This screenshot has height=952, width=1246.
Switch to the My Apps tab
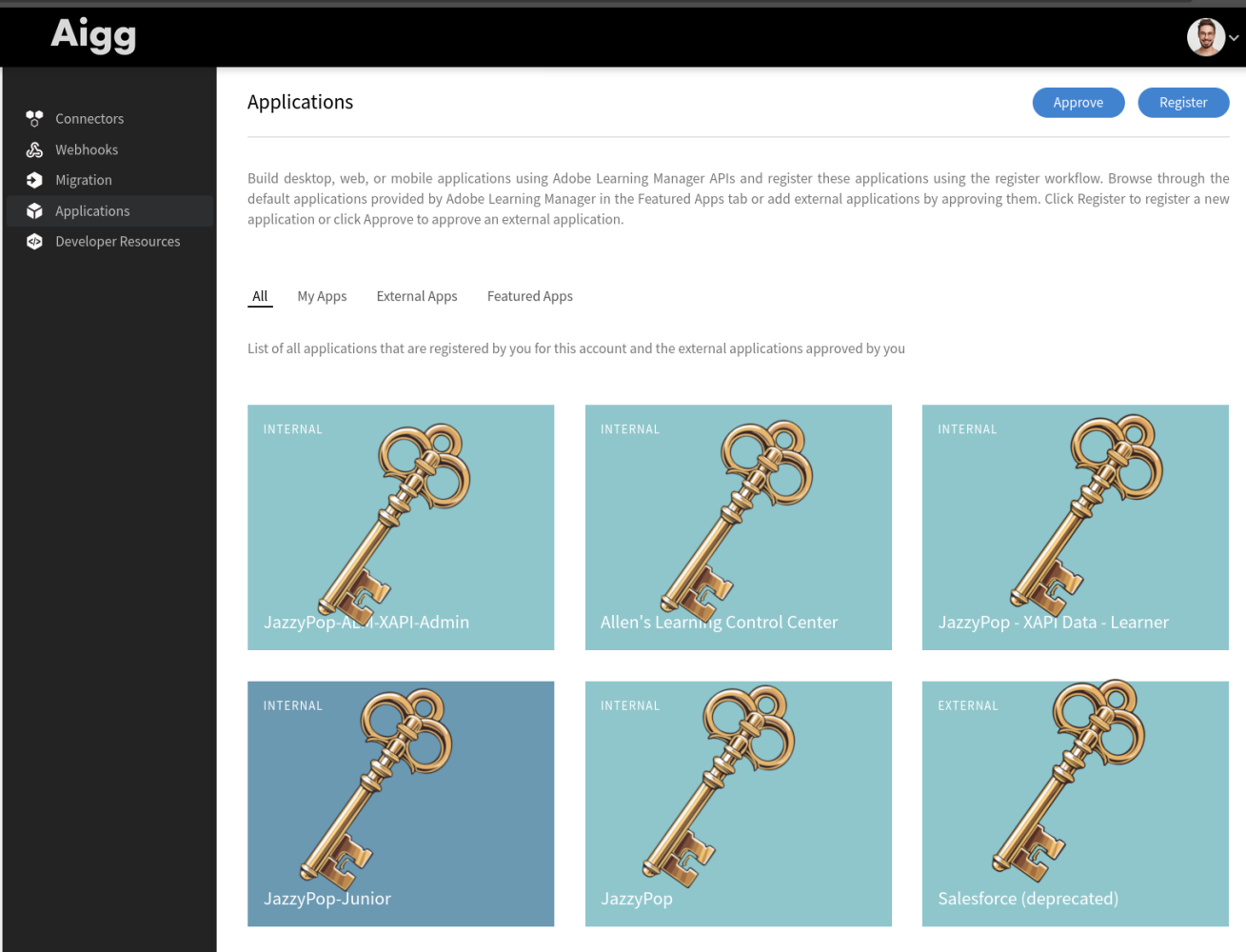coord(322,296)
